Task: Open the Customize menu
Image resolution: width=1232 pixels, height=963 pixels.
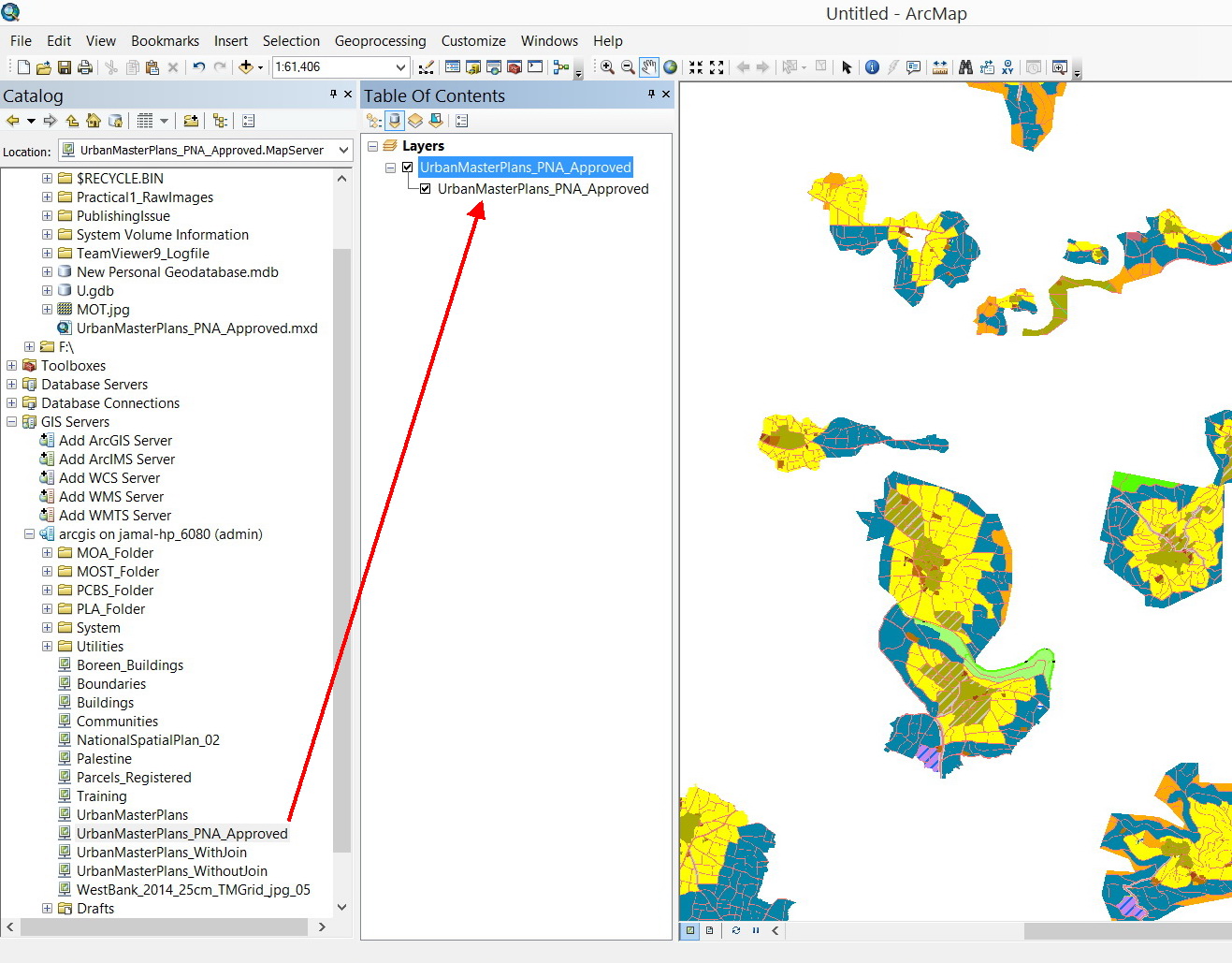Action: 473,41
